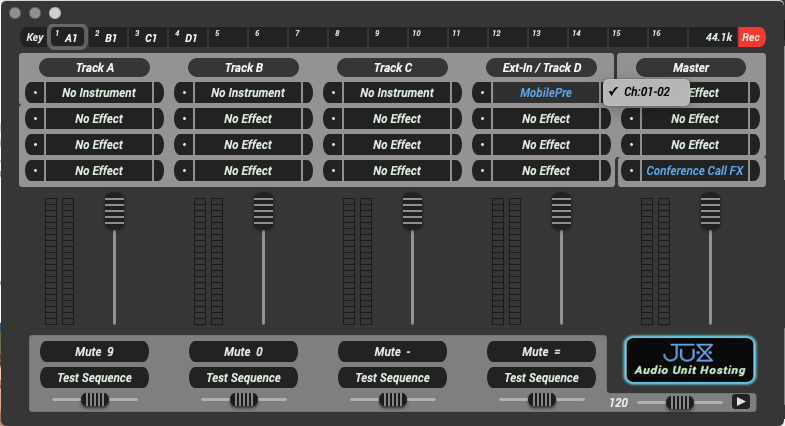This screenshot has width=785, height=426.
Task: Choose Ch:01-02 from the popup menu
Action: click(x=646, y=92)
